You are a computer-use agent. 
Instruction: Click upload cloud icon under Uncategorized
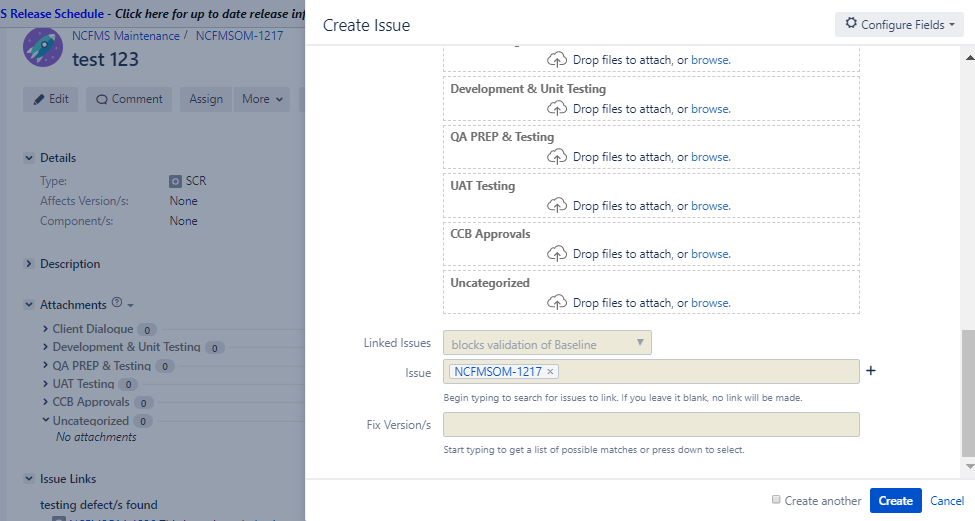tap(557, 303)
